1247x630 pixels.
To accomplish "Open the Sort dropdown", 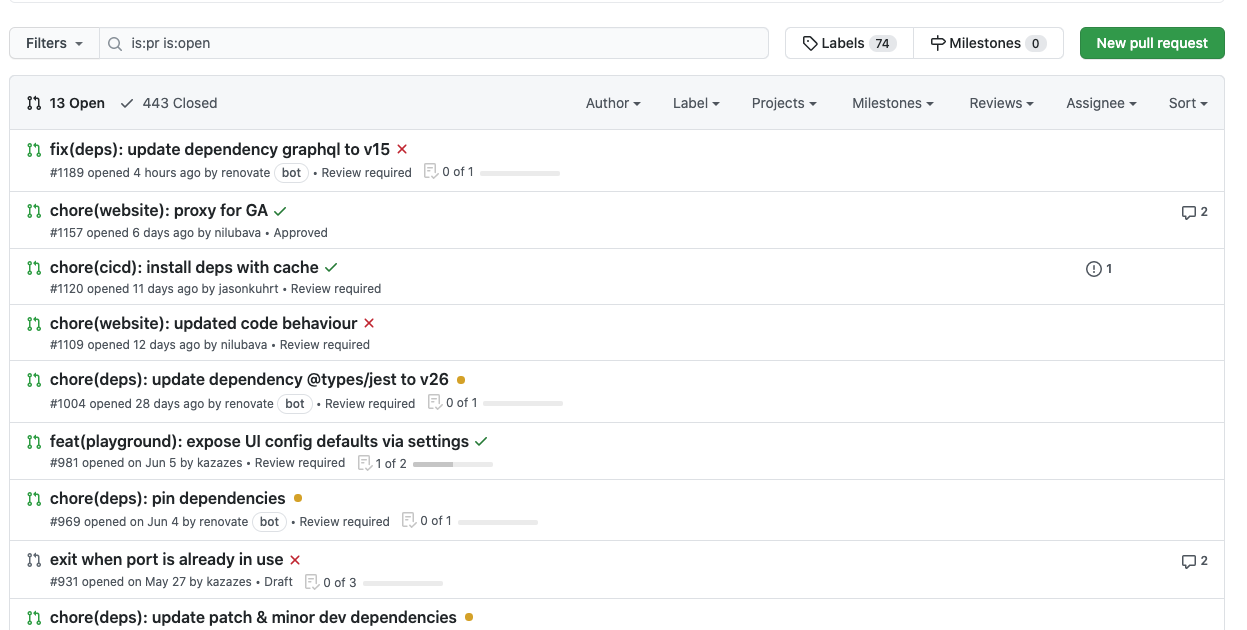I will point(1186,103).
